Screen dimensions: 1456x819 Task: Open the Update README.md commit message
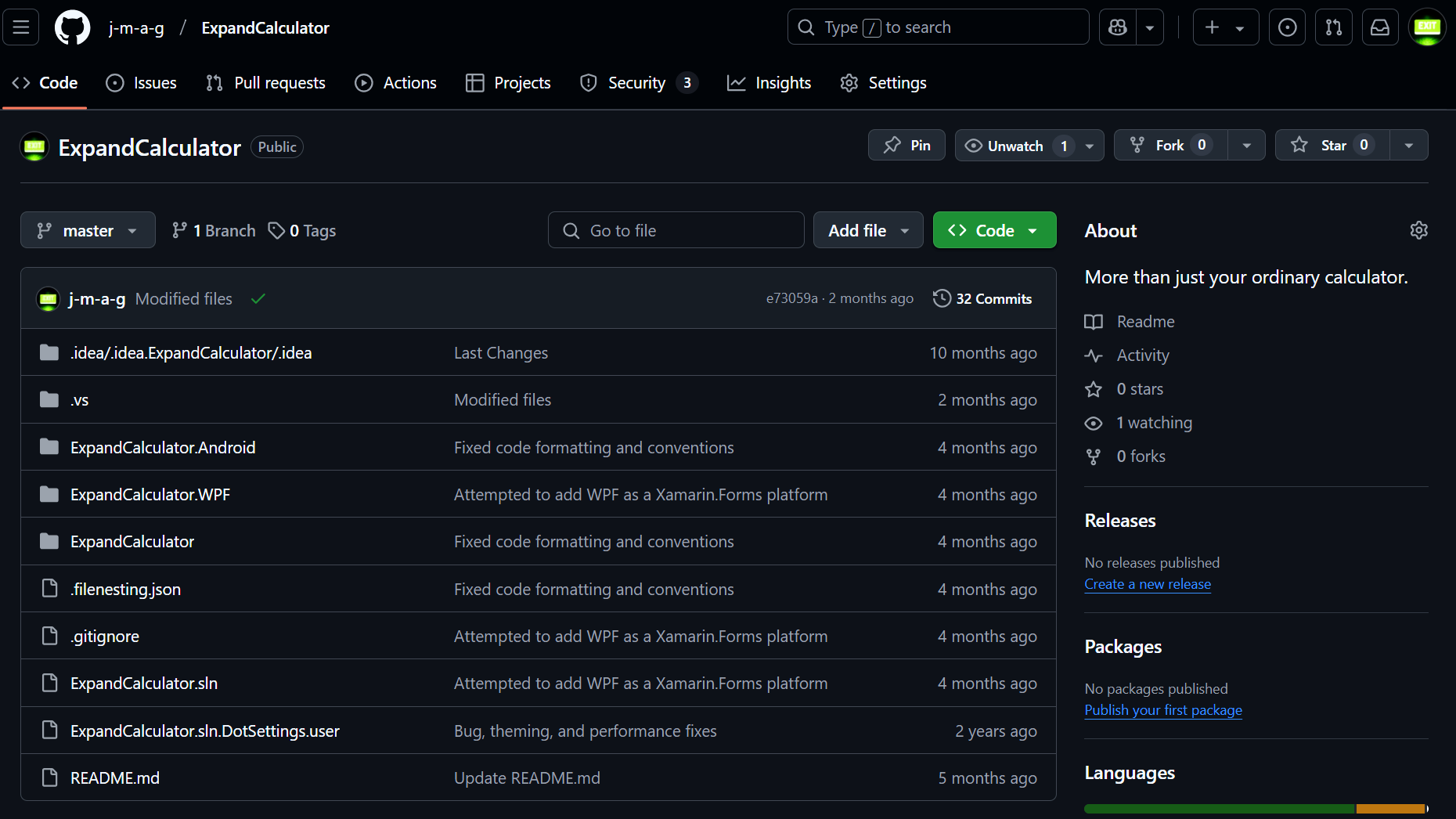(x=527, y=778)
